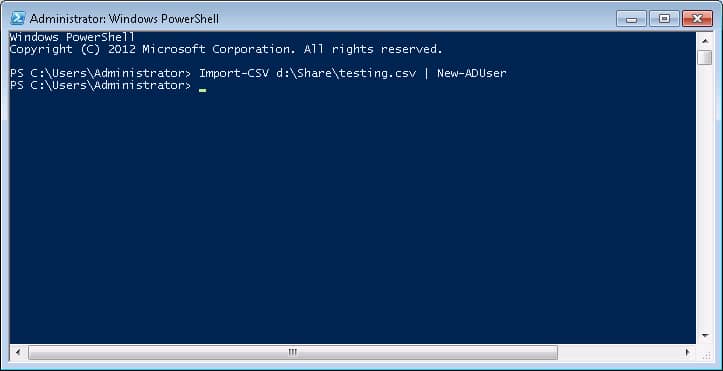Viewport: 723px width, 371px height.
Task: Click the New-ADUser cmdlet text
Action: click(472, 73)
